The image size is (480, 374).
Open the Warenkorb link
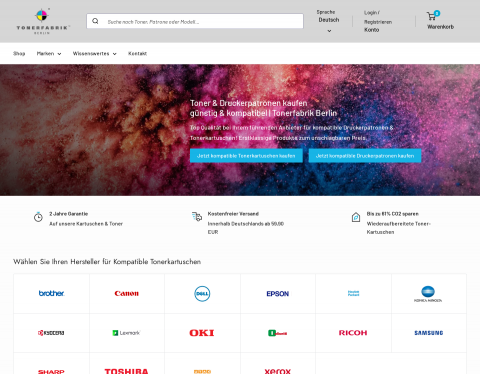coord(440,27)
